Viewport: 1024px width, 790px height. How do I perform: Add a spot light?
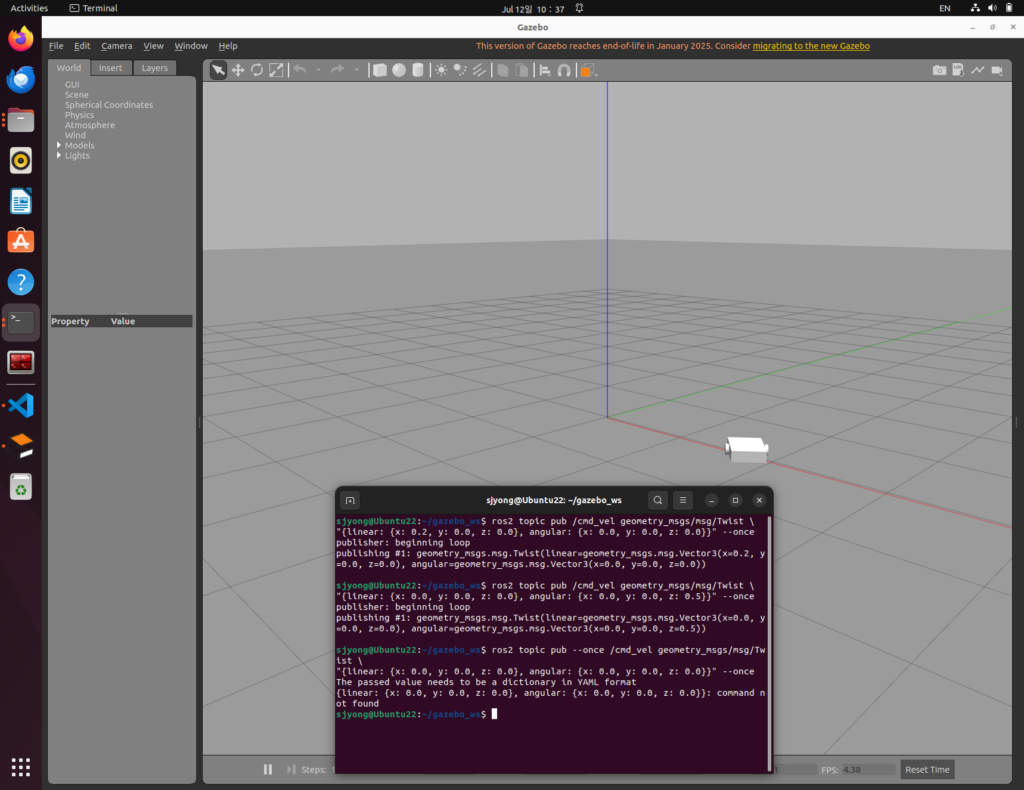[460, 70]
